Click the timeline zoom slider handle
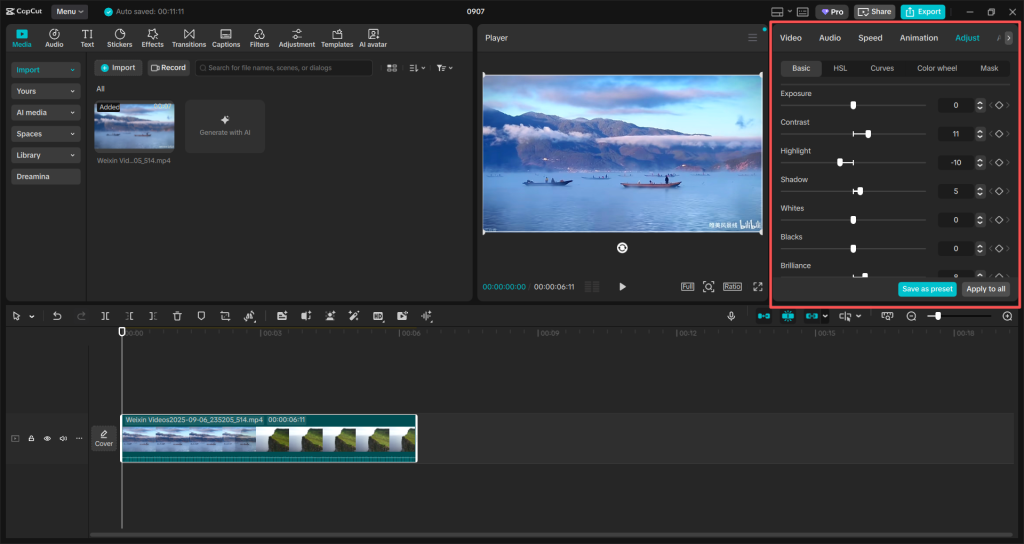This screenshot has height=544, width=1024. [938, 316]
